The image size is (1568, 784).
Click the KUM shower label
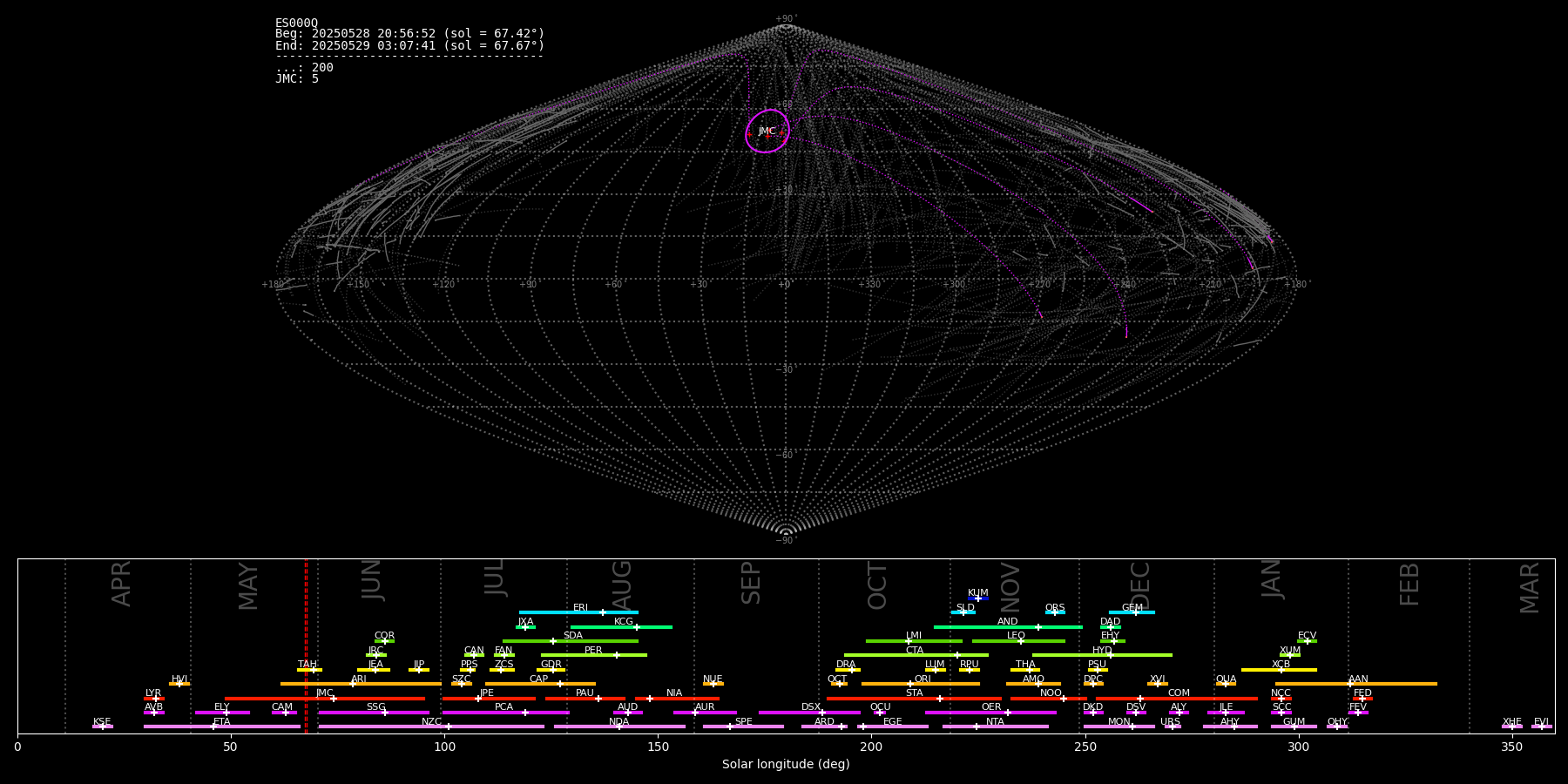[x=978, y=593]
